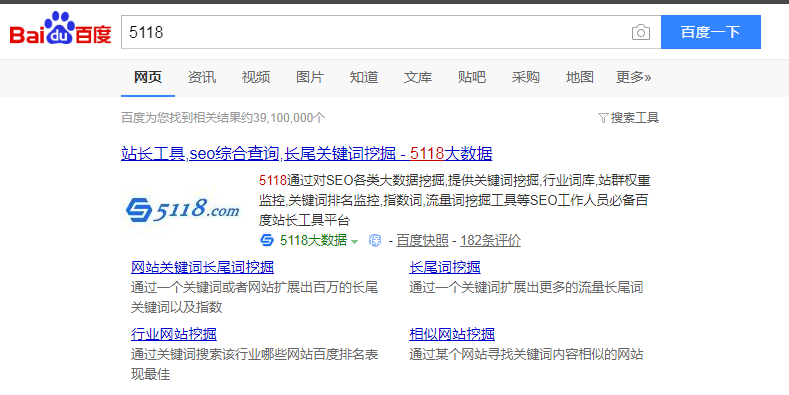Image resolution: width=789 pixels, height=395 pixels.
Task: Switch to the 文库 tab
Action: point(418,77)
